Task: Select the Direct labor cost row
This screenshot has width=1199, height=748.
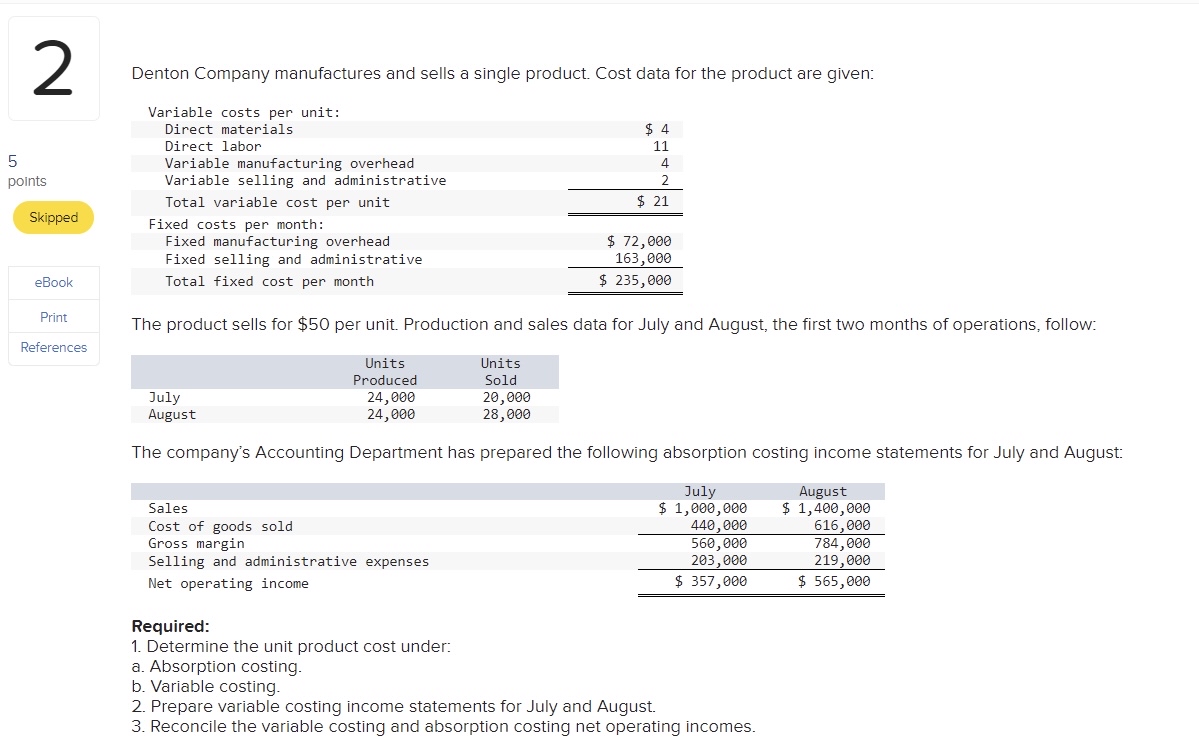Action: pyautogui.click(x=407, y=146)
